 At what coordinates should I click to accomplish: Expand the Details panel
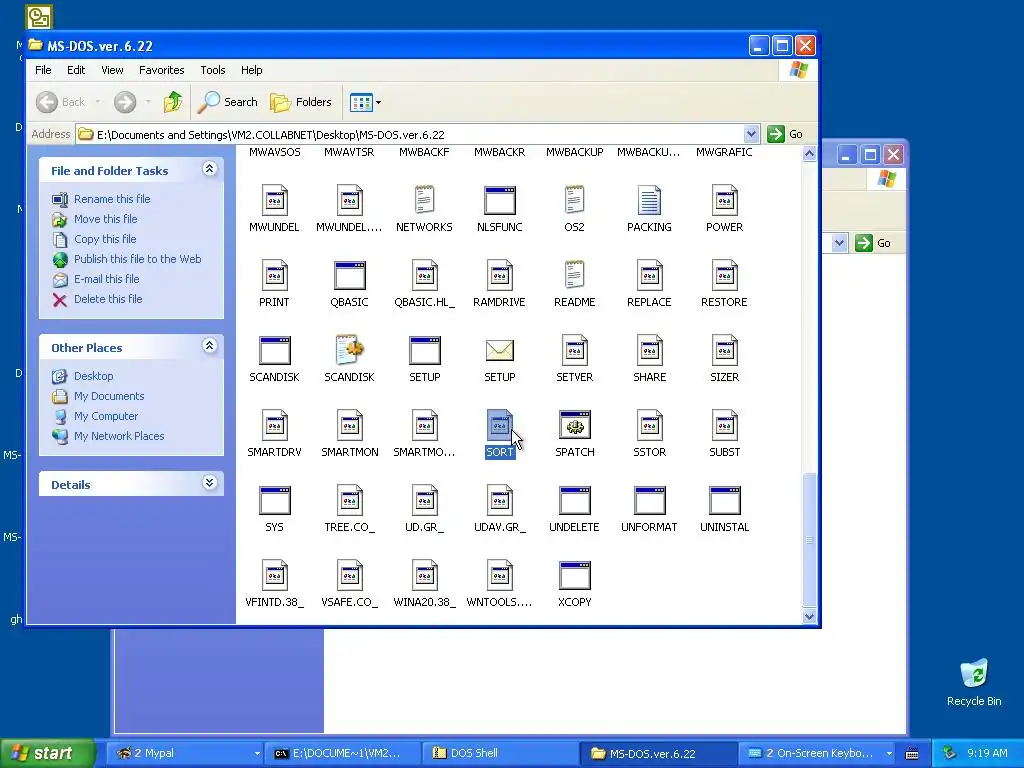coord(209,483)
